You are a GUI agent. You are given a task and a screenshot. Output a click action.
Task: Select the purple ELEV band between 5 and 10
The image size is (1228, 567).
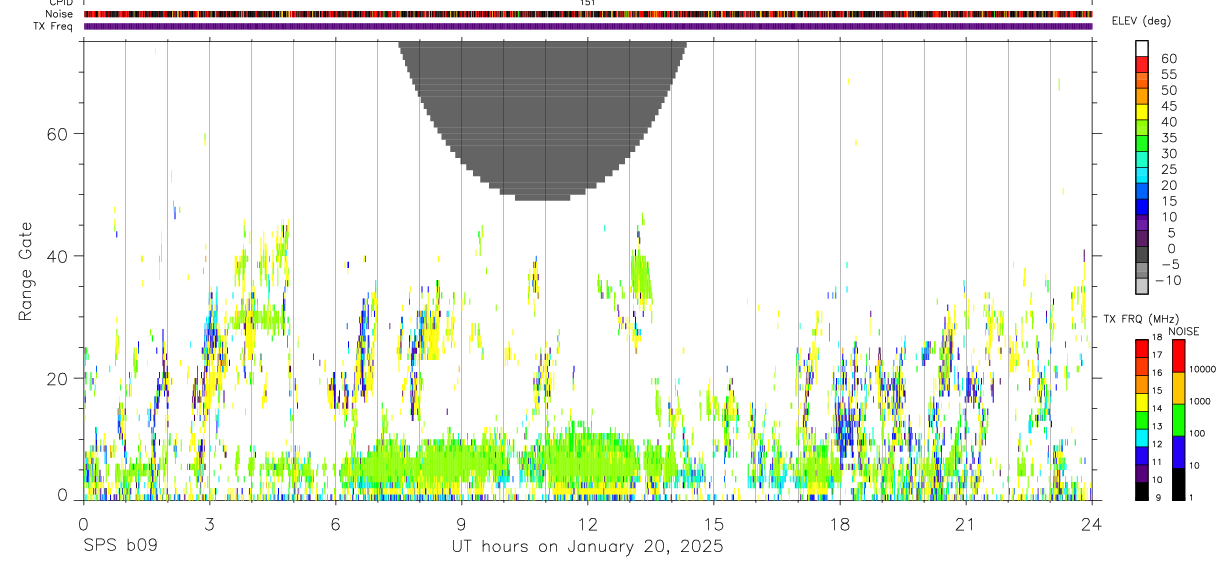pos(1142,224)
